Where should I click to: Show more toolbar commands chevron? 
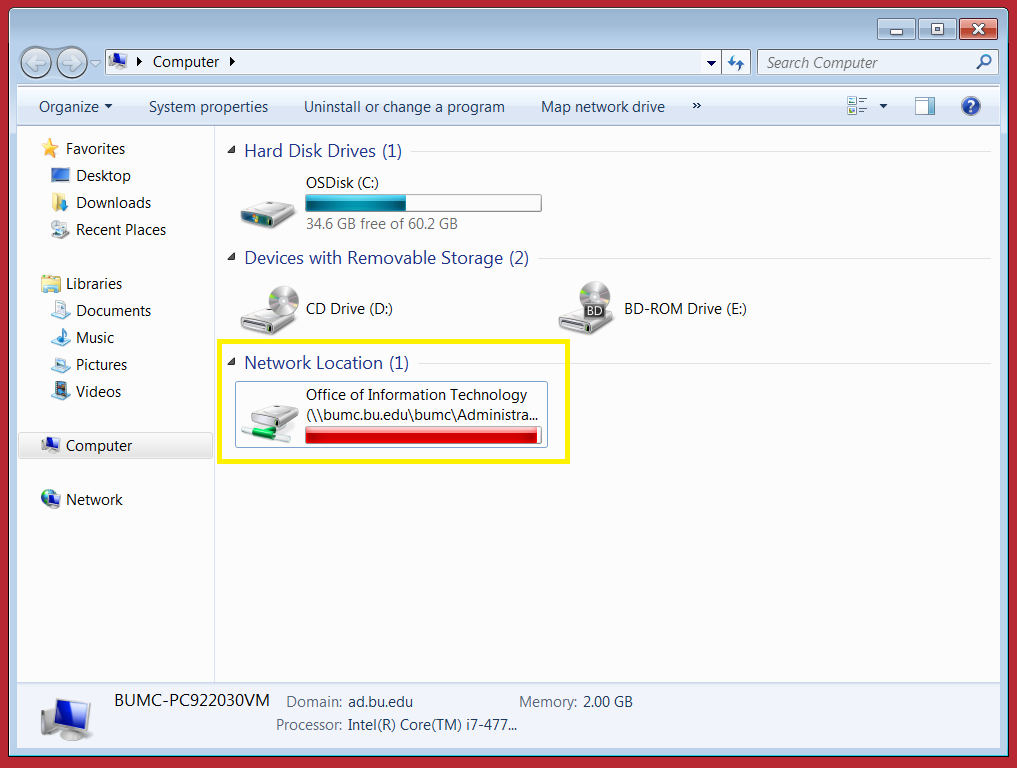point(697,106)
